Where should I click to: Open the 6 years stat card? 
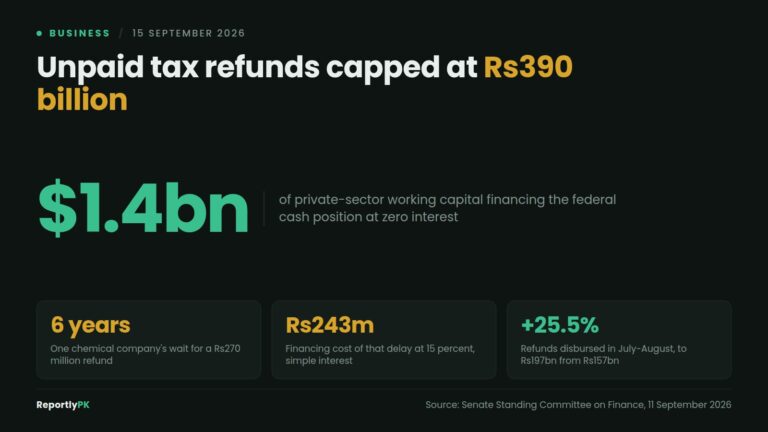click(x=148, y=340)
